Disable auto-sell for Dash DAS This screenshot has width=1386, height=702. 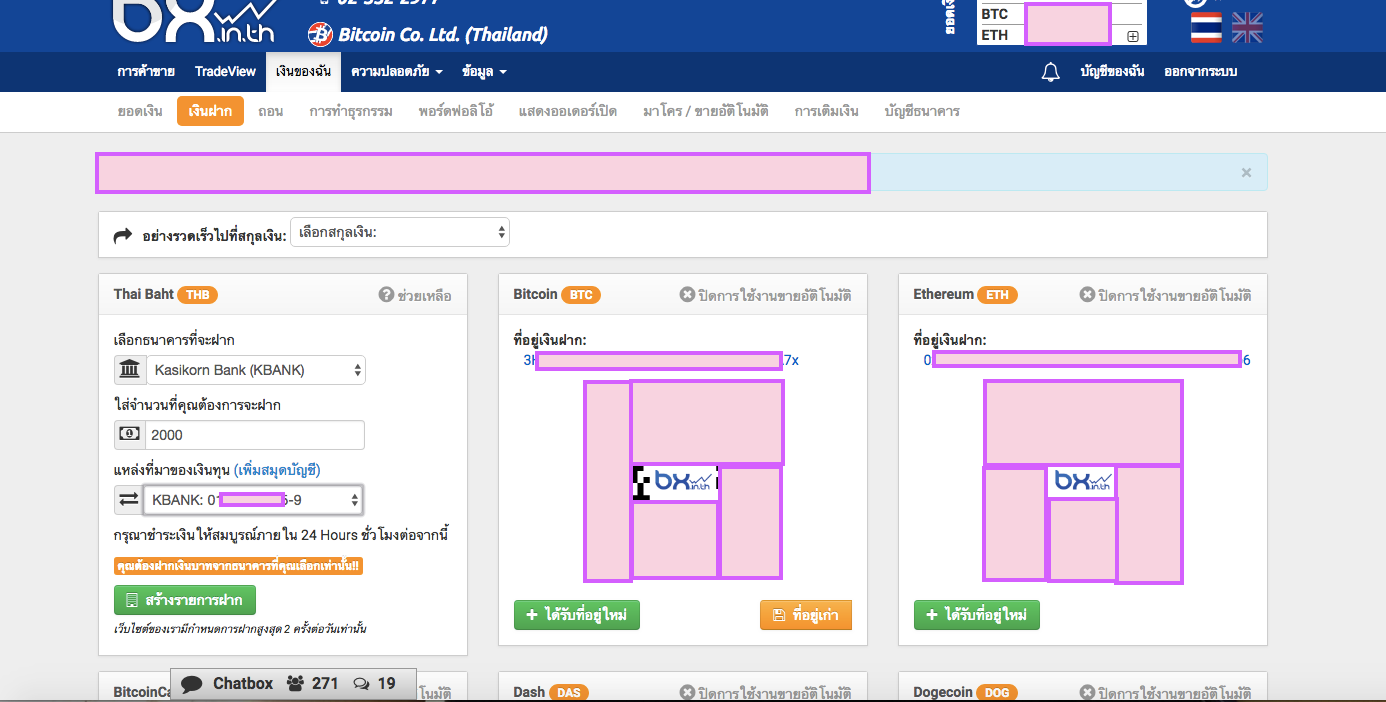pos(766,692)
